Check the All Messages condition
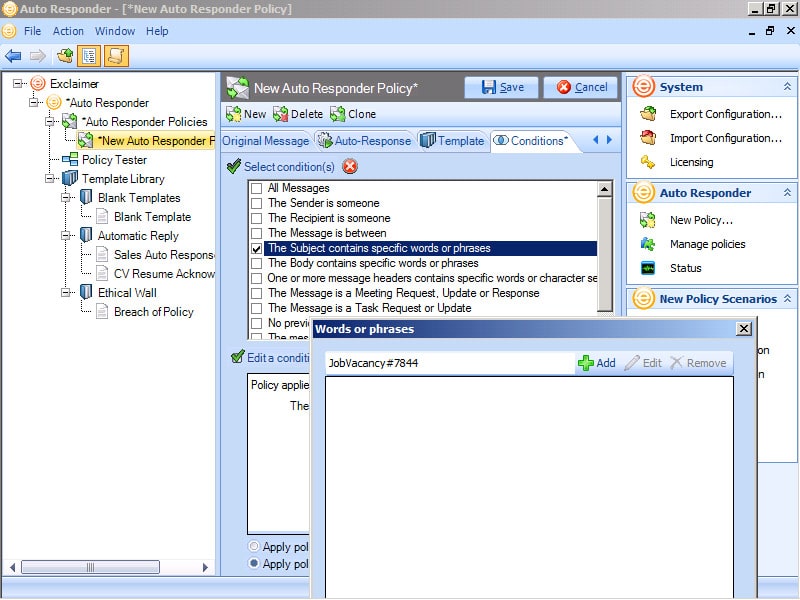 pyautogui.click(x=257, y=188)
